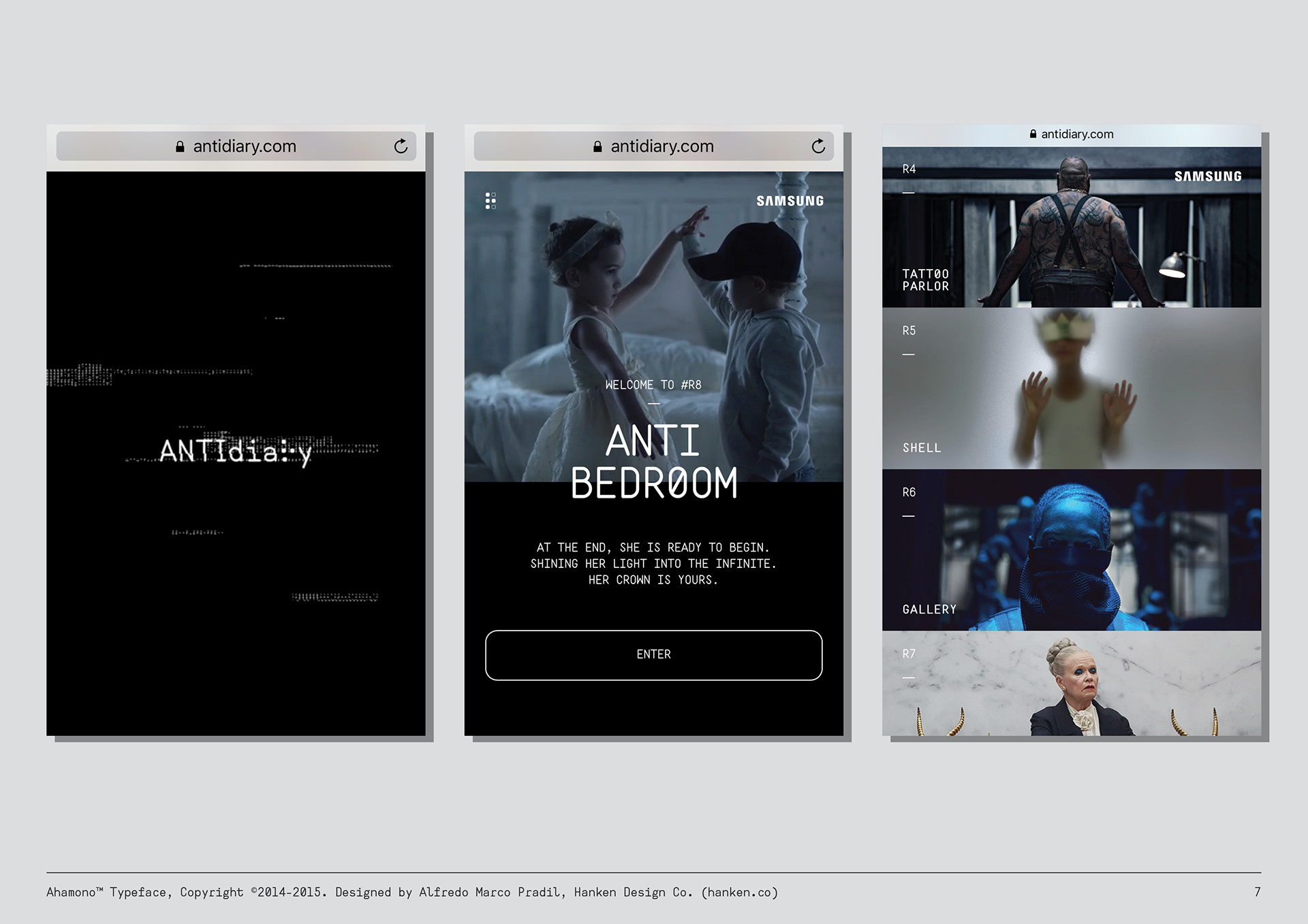The width and height of the screenshot is (1308, 924).
Task: Click antidiary.com address in middle phone
Action: click(x=661, y=146)
